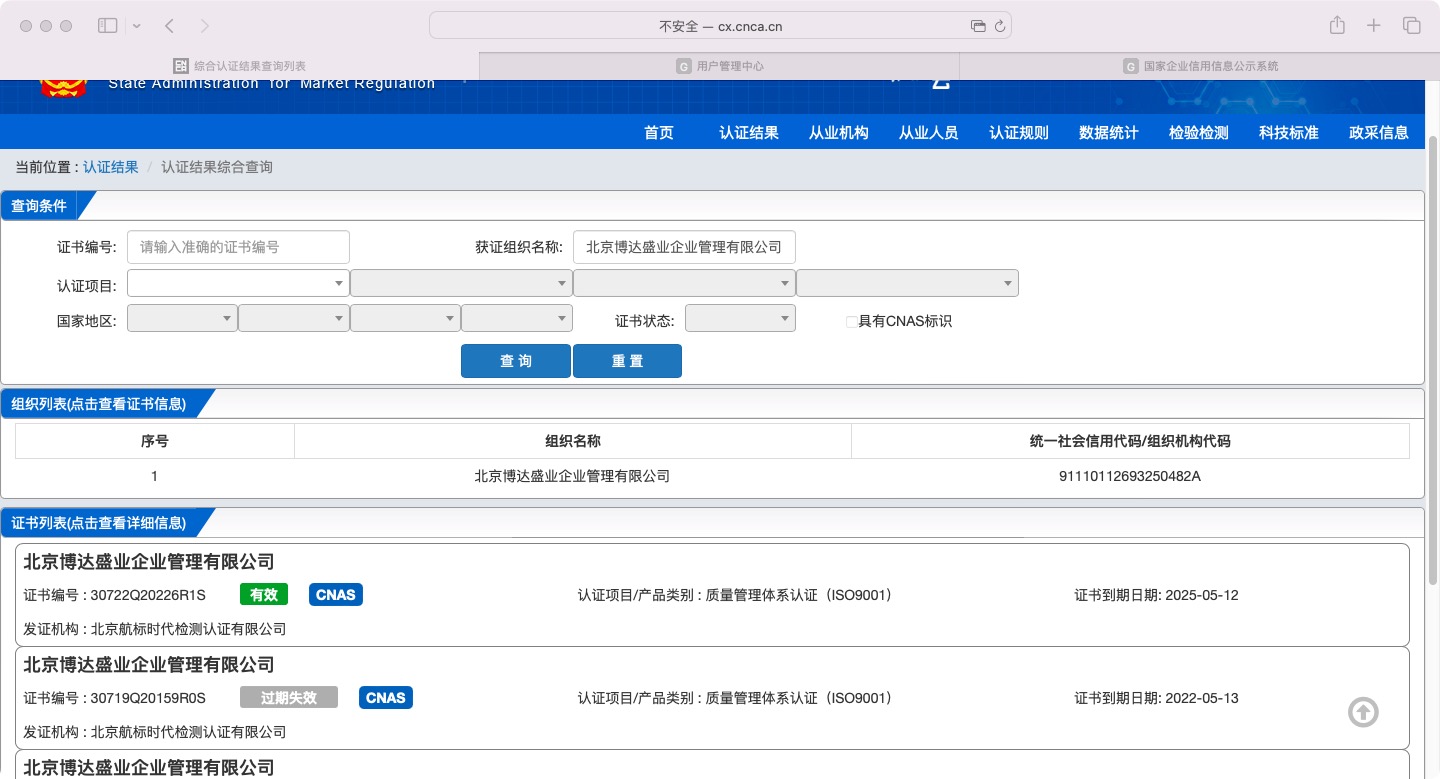Open the 认证规则 navigation menu
Image resolution: width=1440 pixels, height=779 pixels.
(1019, 132)
